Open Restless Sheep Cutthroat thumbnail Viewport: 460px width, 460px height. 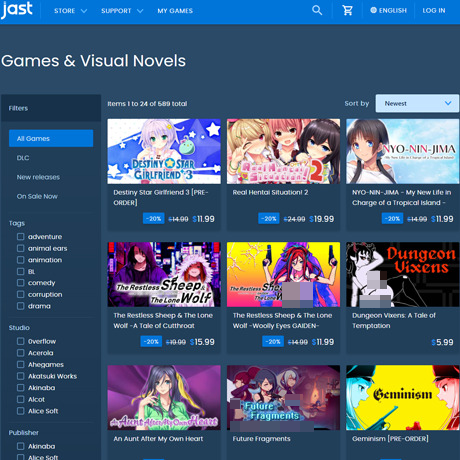coord(164,274)
